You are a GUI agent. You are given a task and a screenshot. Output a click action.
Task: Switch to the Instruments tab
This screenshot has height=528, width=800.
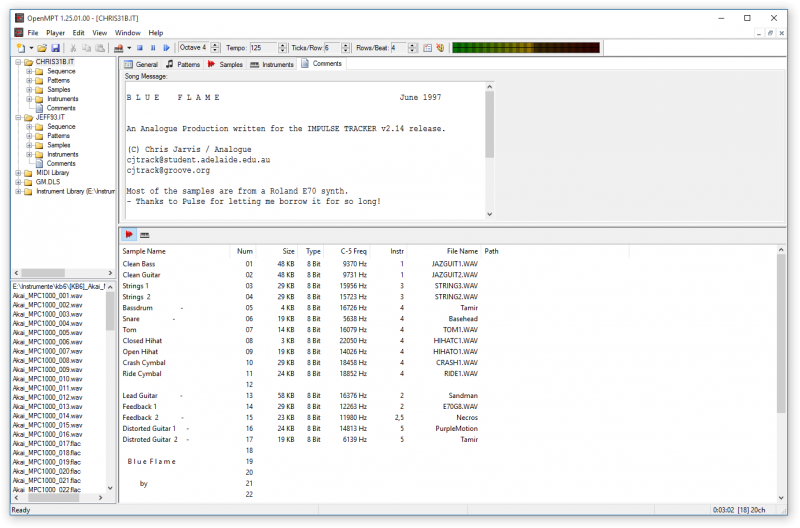click(272, 64)
